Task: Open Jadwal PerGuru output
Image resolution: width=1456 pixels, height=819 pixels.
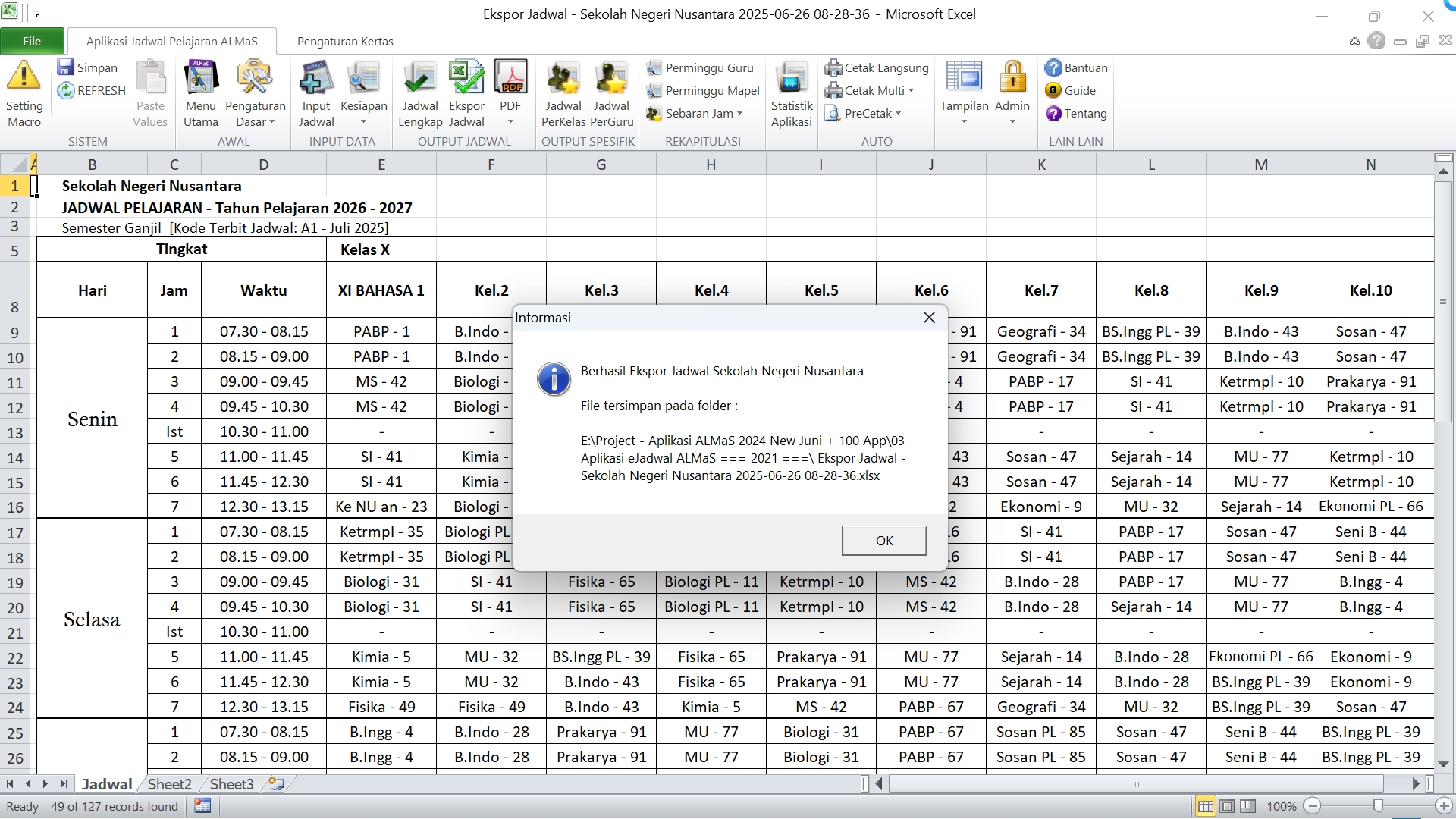Action: (x=611, y=79)
